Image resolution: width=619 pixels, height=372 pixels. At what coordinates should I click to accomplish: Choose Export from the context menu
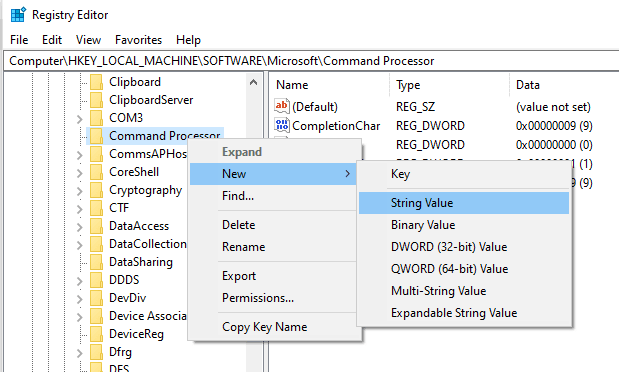(x=274, y=276)
